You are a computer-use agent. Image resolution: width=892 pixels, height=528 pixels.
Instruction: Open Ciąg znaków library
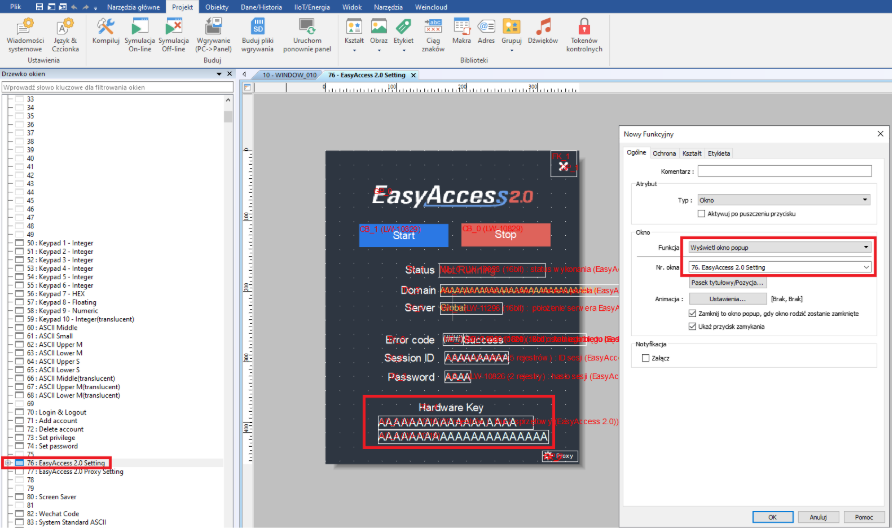point(433,35)
